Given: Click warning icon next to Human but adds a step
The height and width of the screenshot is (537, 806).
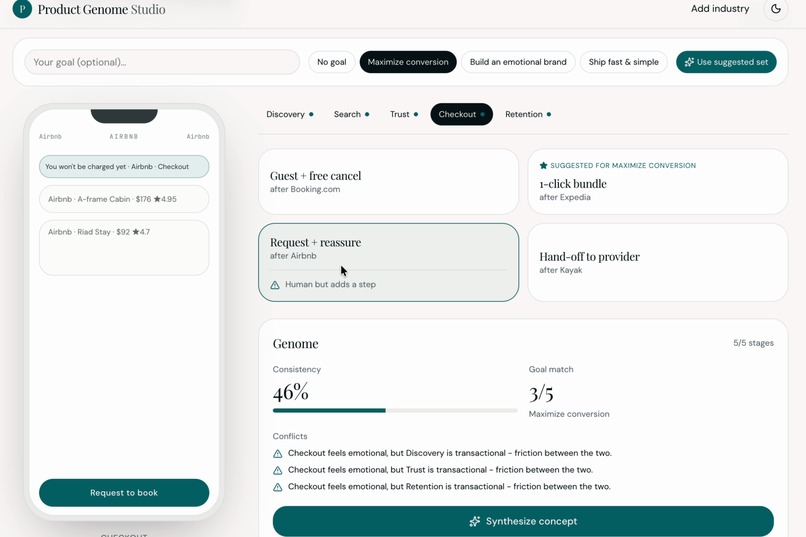Looking at the screenshot, I should tap(275, 285).
